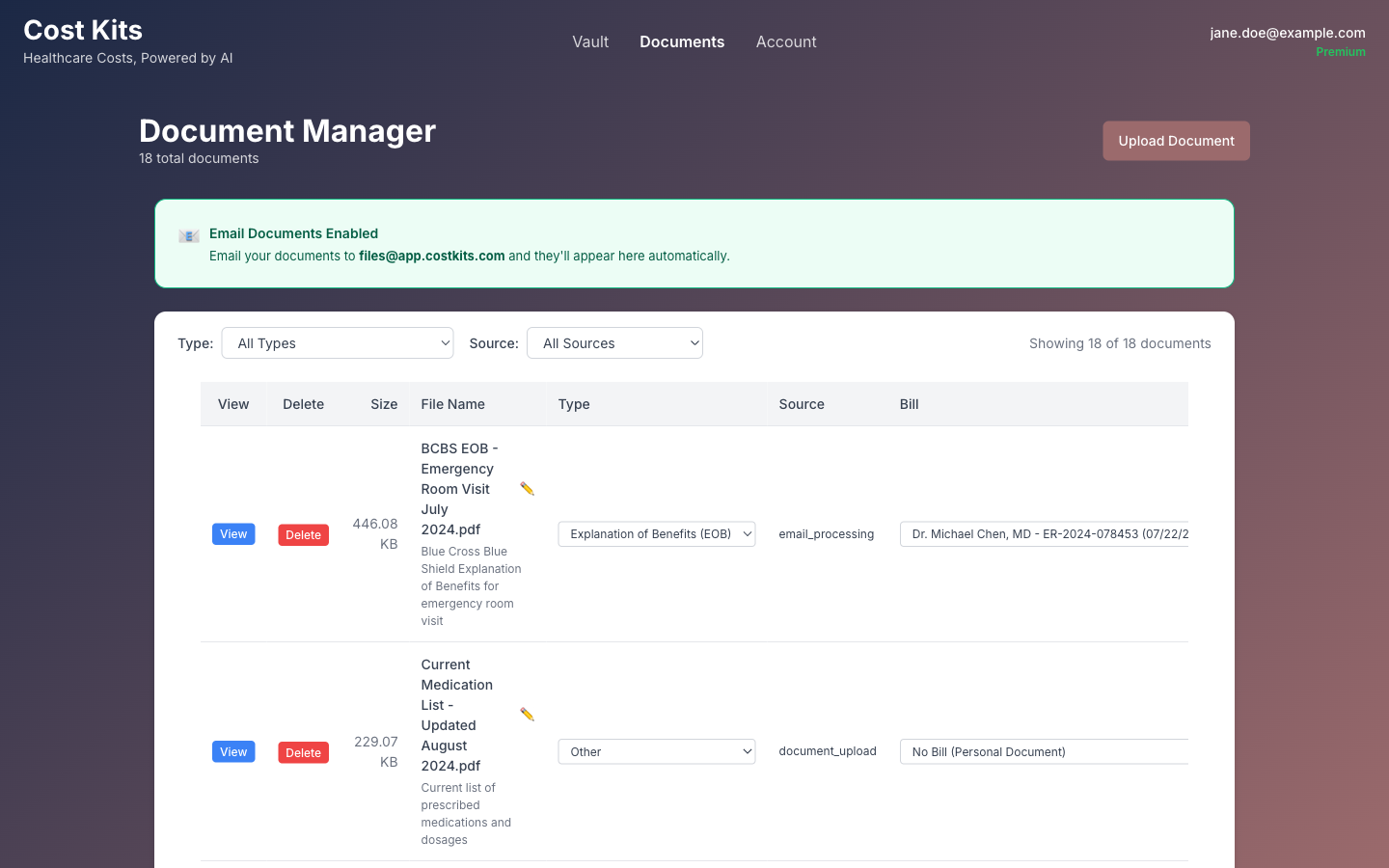Click the pencil icon to rename the BCBS EOB file

[527, 489]
